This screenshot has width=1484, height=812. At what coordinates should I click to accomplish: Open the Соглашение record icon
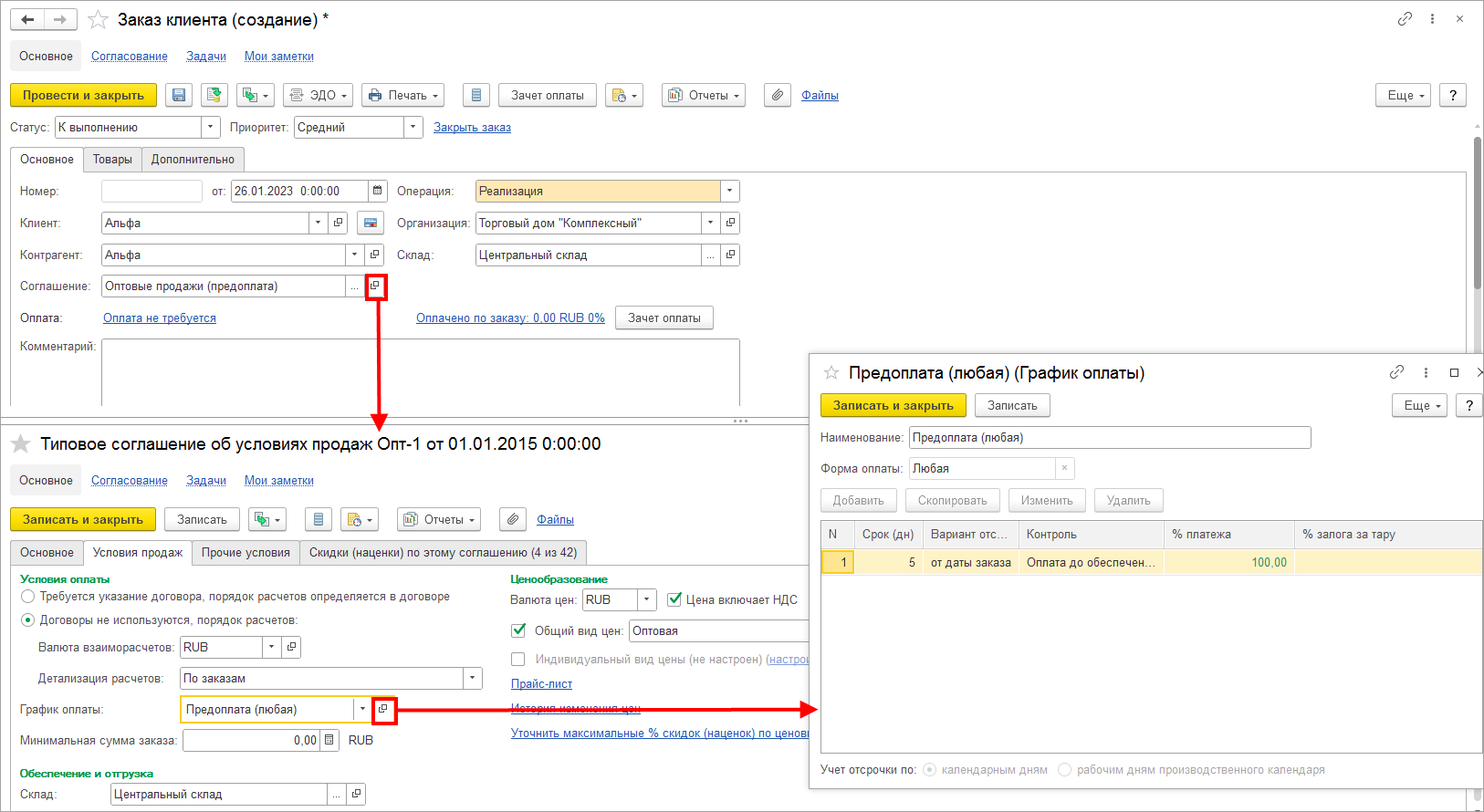(x=375, y=286)
